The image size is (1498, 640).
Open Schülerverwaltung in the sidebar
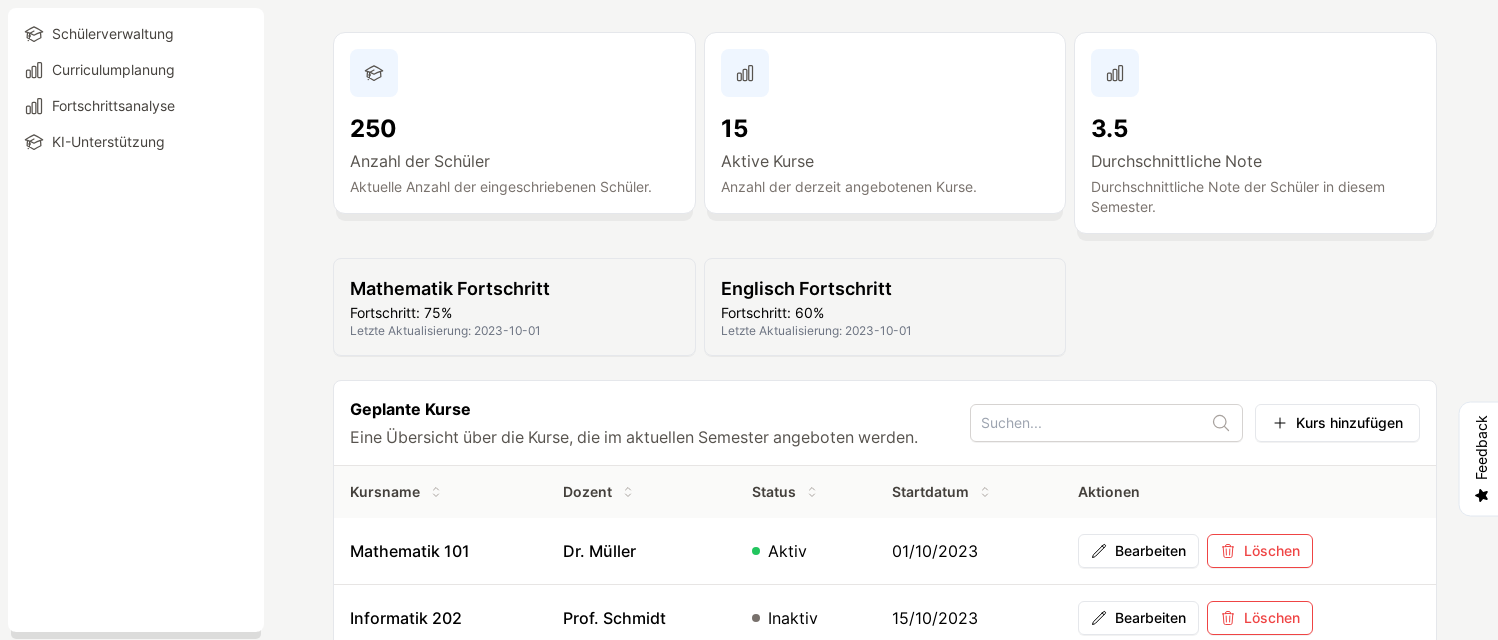pos(112,34)
